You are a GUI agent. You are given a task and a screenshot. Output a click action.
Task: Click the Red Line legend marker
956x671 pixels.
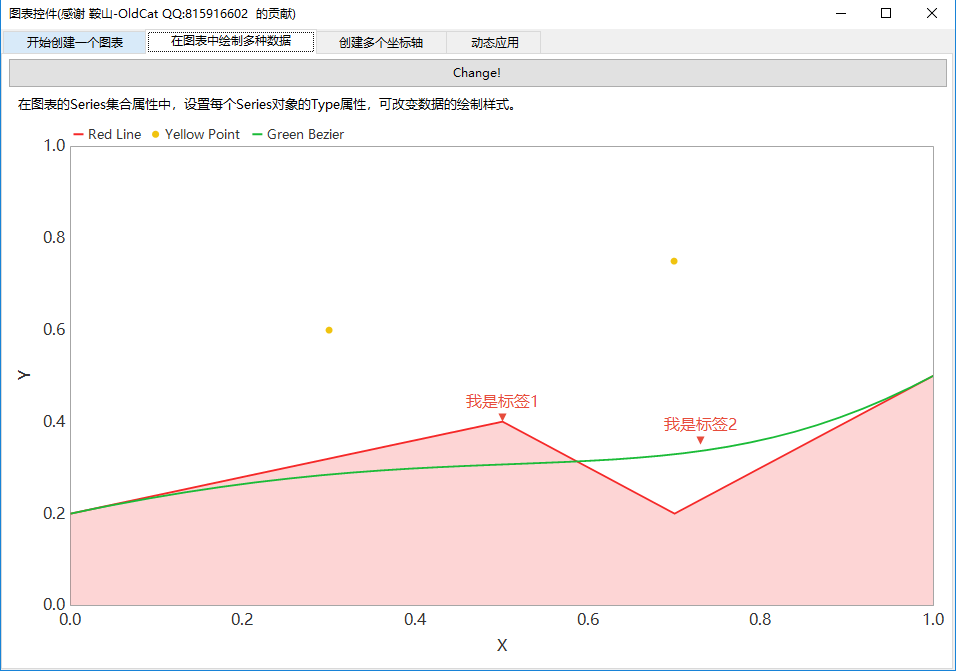tap(79, 135)
